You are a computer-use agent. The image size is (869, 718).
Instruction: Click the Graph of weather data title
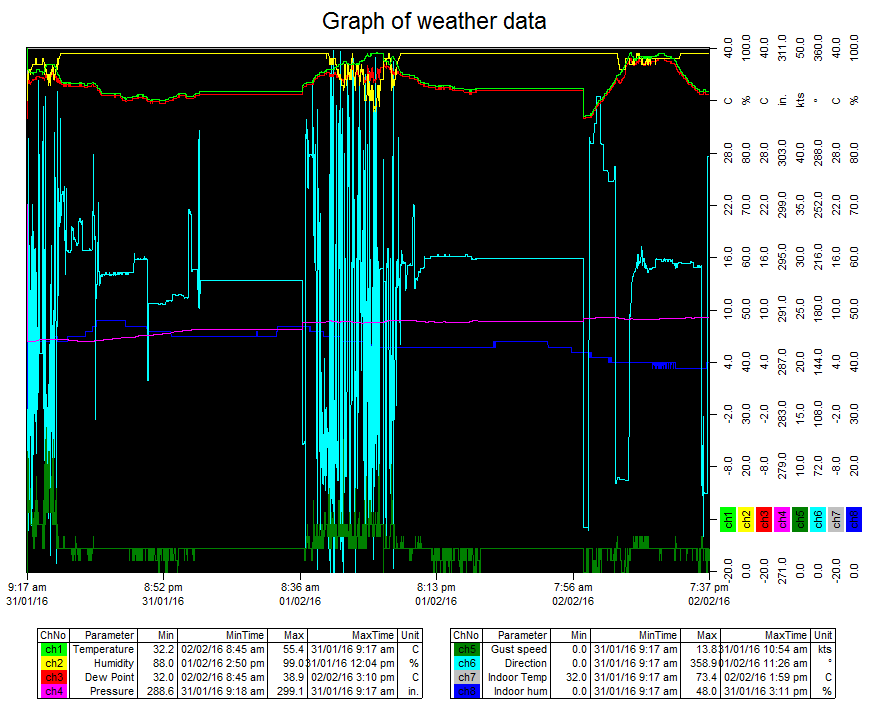coord(434,21)
